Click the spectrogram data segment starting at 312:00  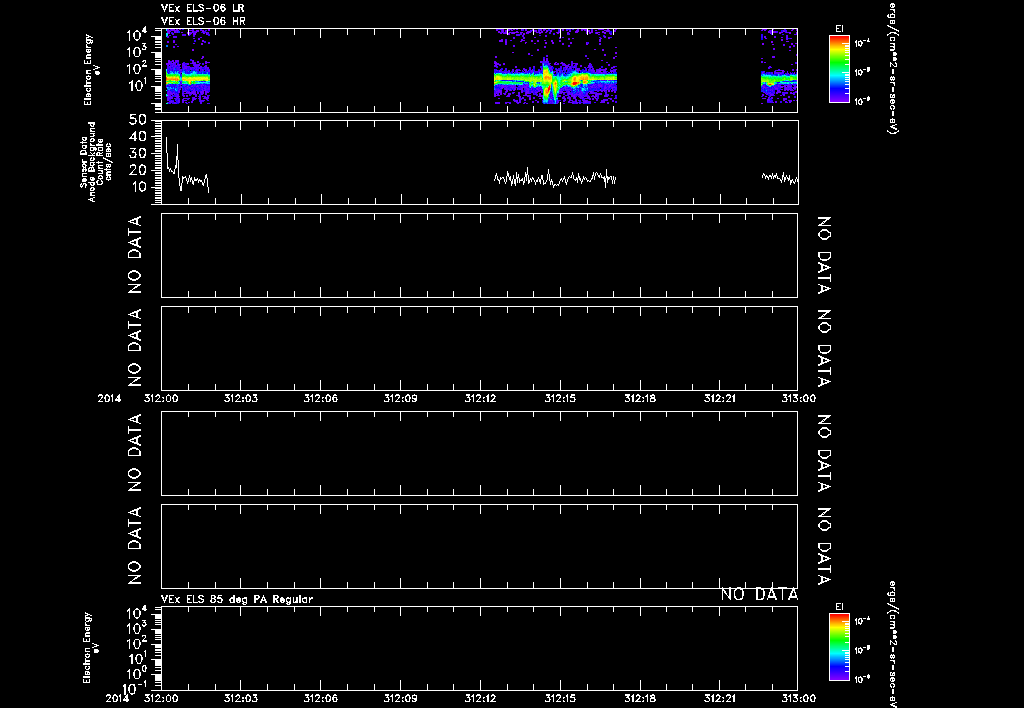coord(187,66)
